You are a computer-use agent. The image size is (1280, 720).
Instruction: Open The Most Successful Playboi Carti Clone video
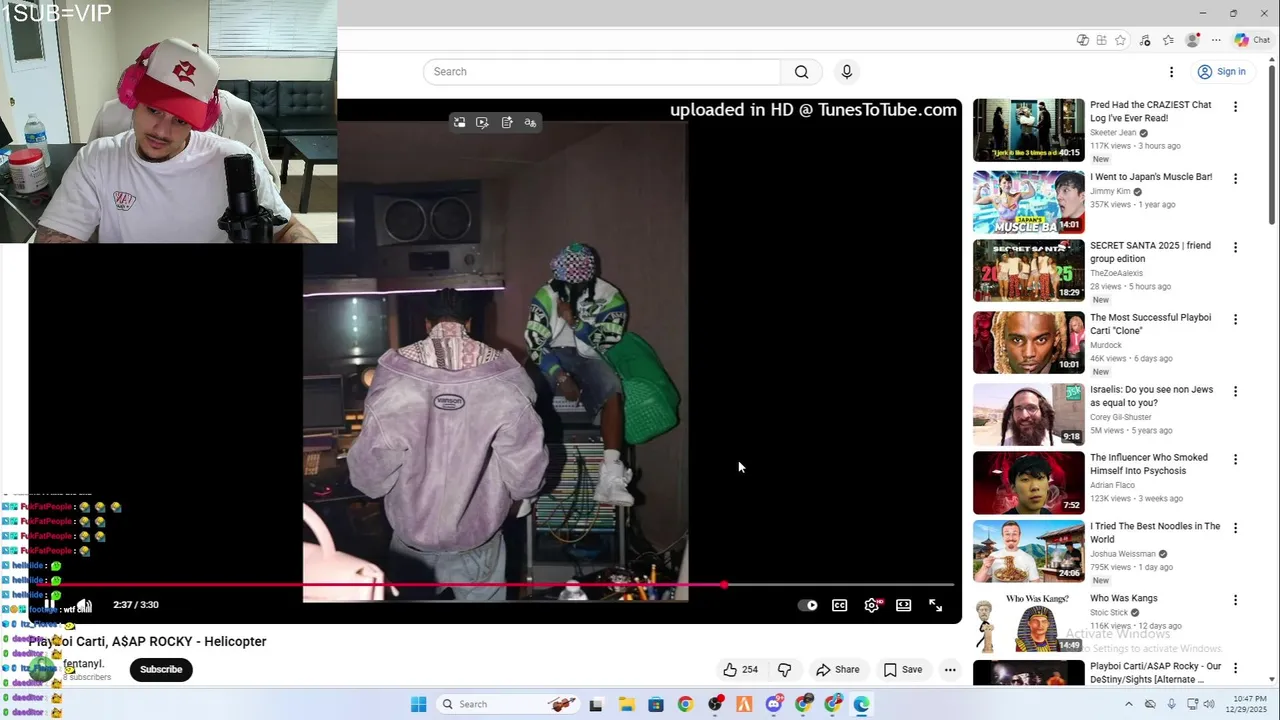coord(1150,324)
